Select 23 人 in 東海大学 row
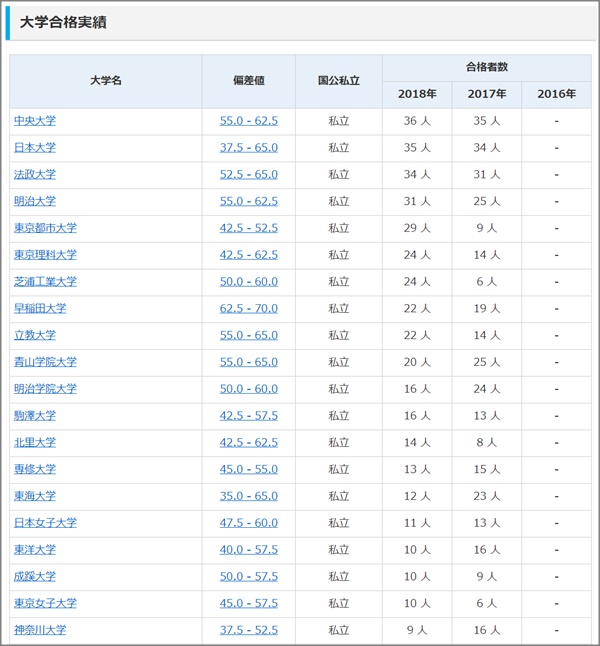The width and height of the screenshot is (600, 646). tap(487, 496)
